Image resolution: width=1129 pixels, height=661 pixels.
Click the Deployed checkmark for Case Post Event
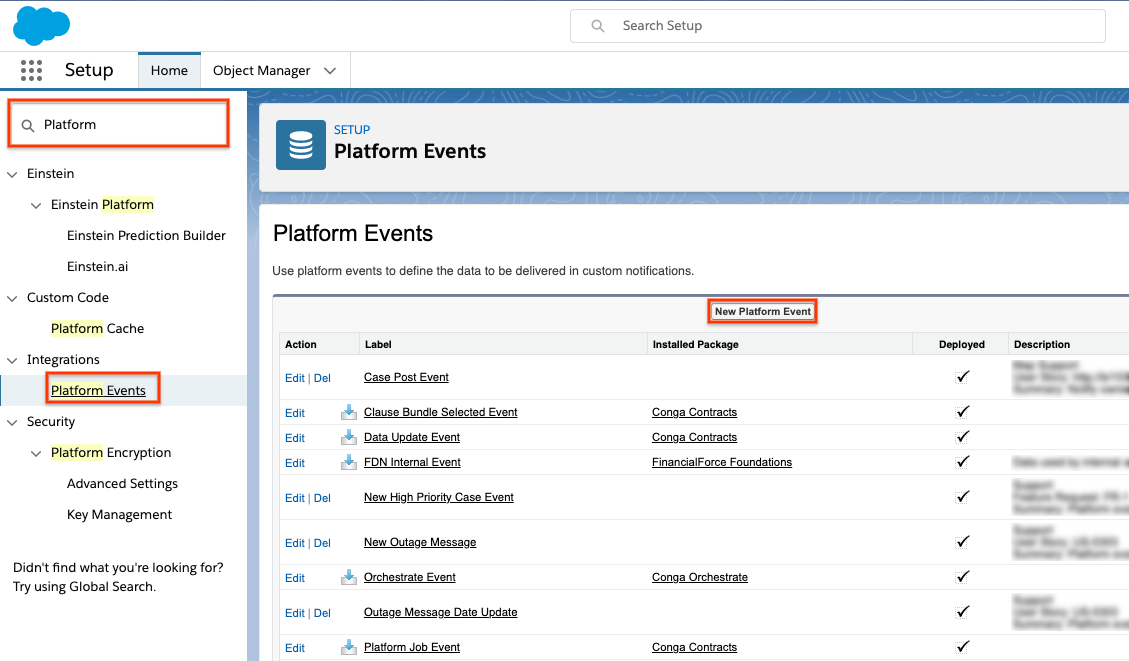tap(962, 377)
